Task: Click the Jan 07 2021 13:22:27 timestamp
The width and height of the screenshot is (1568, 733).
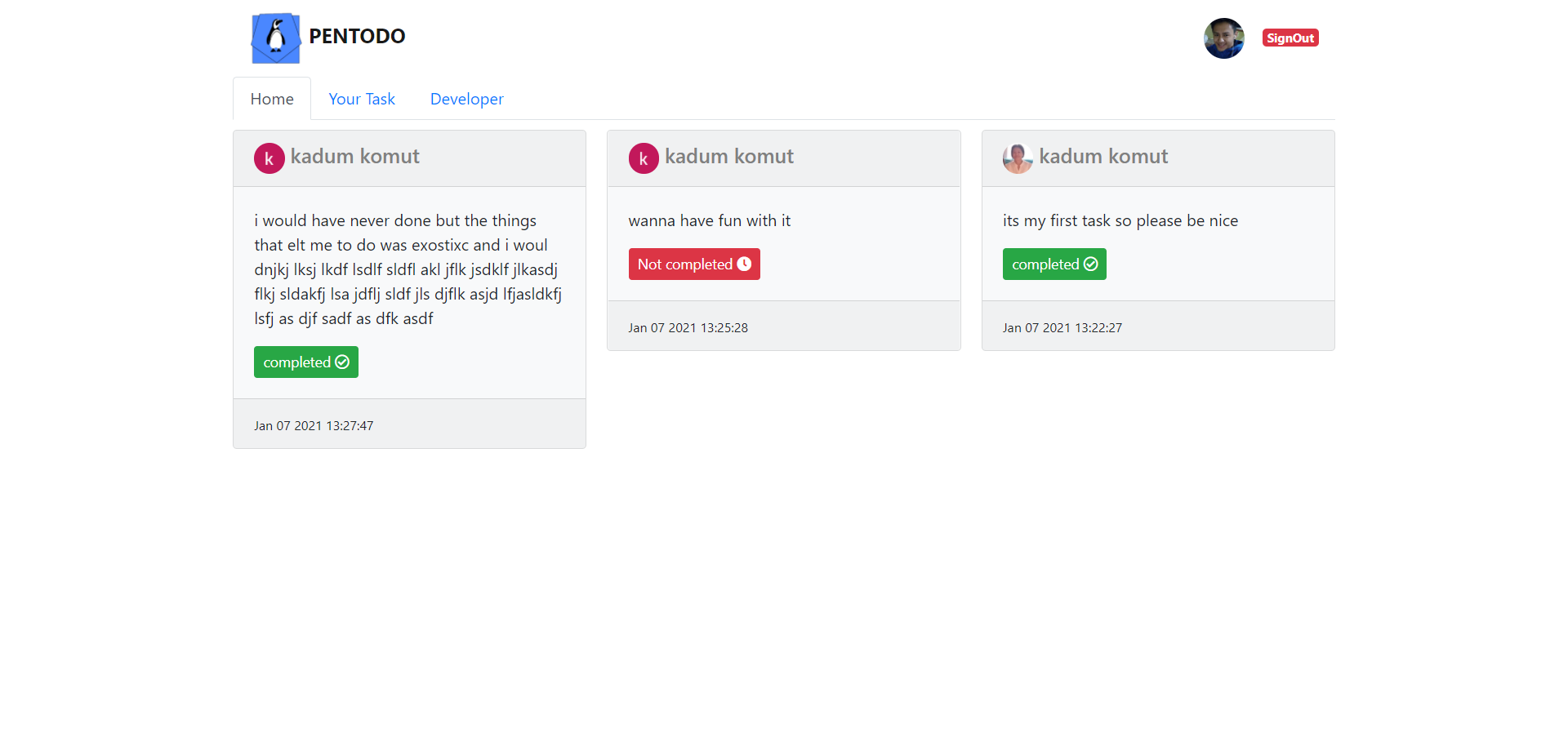Action: [1062, 327]
